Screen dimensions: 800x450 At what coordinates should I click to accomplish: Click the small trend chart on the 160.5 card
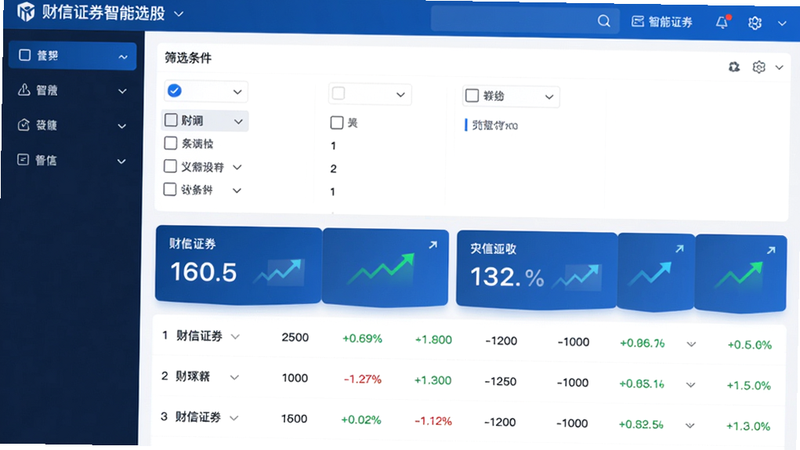pos(279,272)
